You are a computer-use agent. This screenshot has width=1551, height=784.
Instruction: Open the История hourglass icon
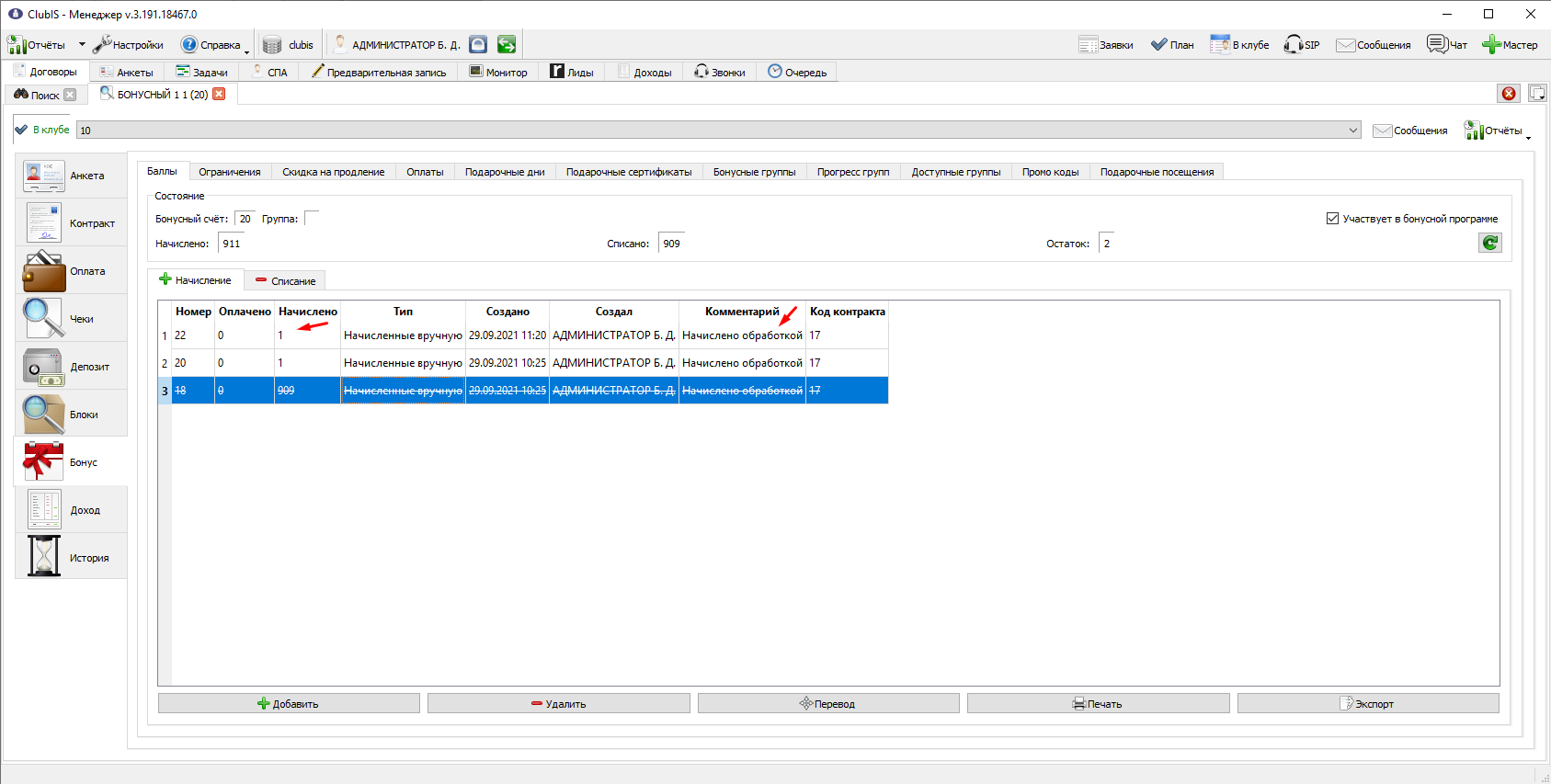click(x=44, y=557)
